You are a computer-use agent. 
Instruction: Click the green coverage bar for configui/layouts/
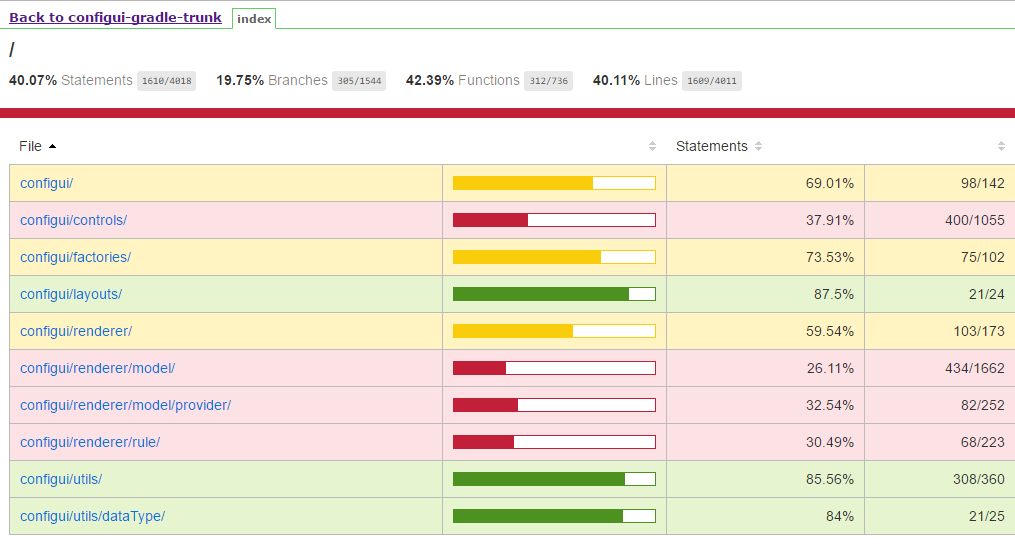coord(554,294)
